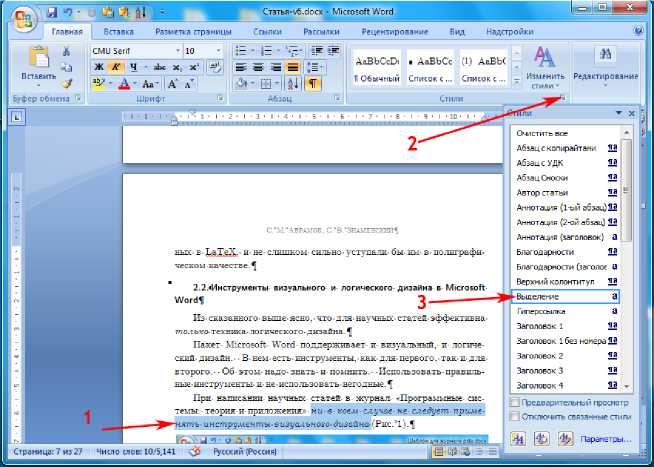Check Отключить связанные стили option
The height and width of the screenshot is (467, 654).
pyautogui.click(x=515, y=417)
